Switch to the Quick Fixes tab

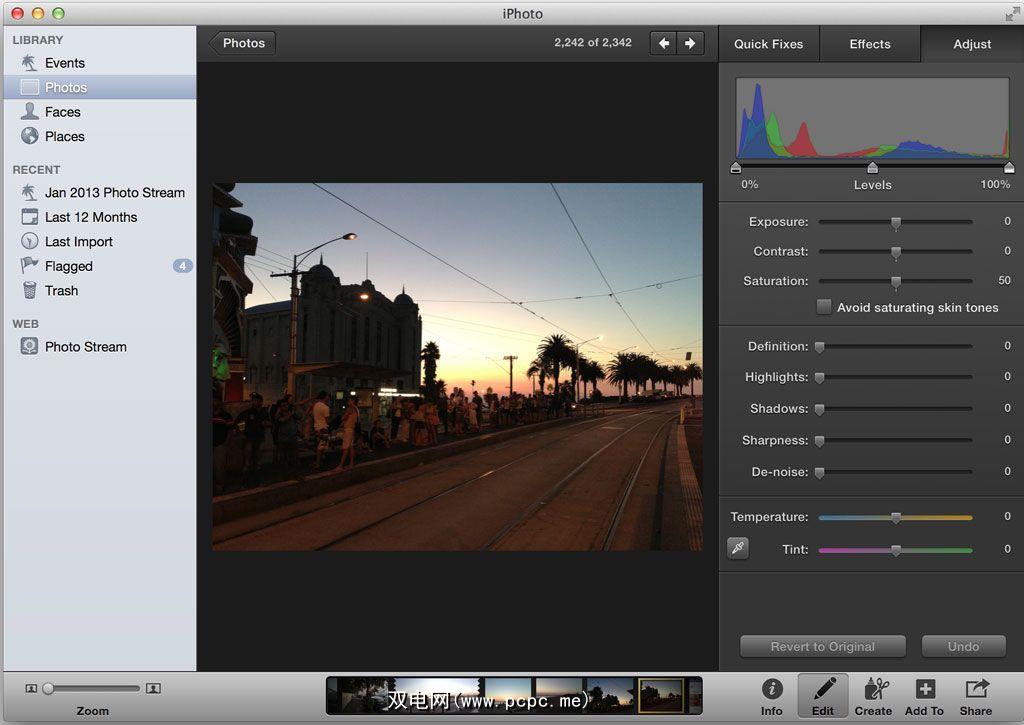[x=768, y=44]
